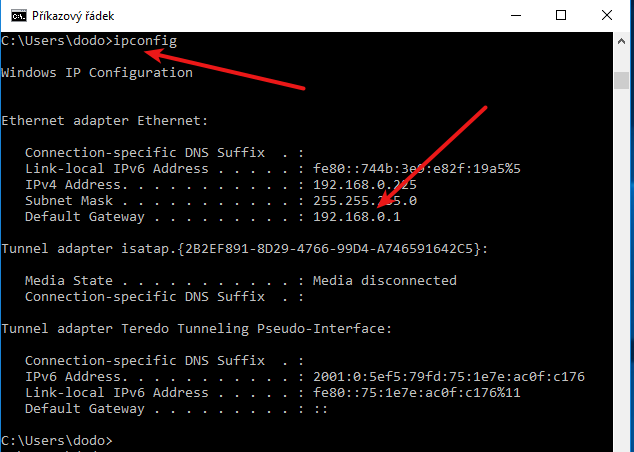Click the Default Gateway value 192.168.0.1
The image size is (634, 452).
[x=356, y=216]
